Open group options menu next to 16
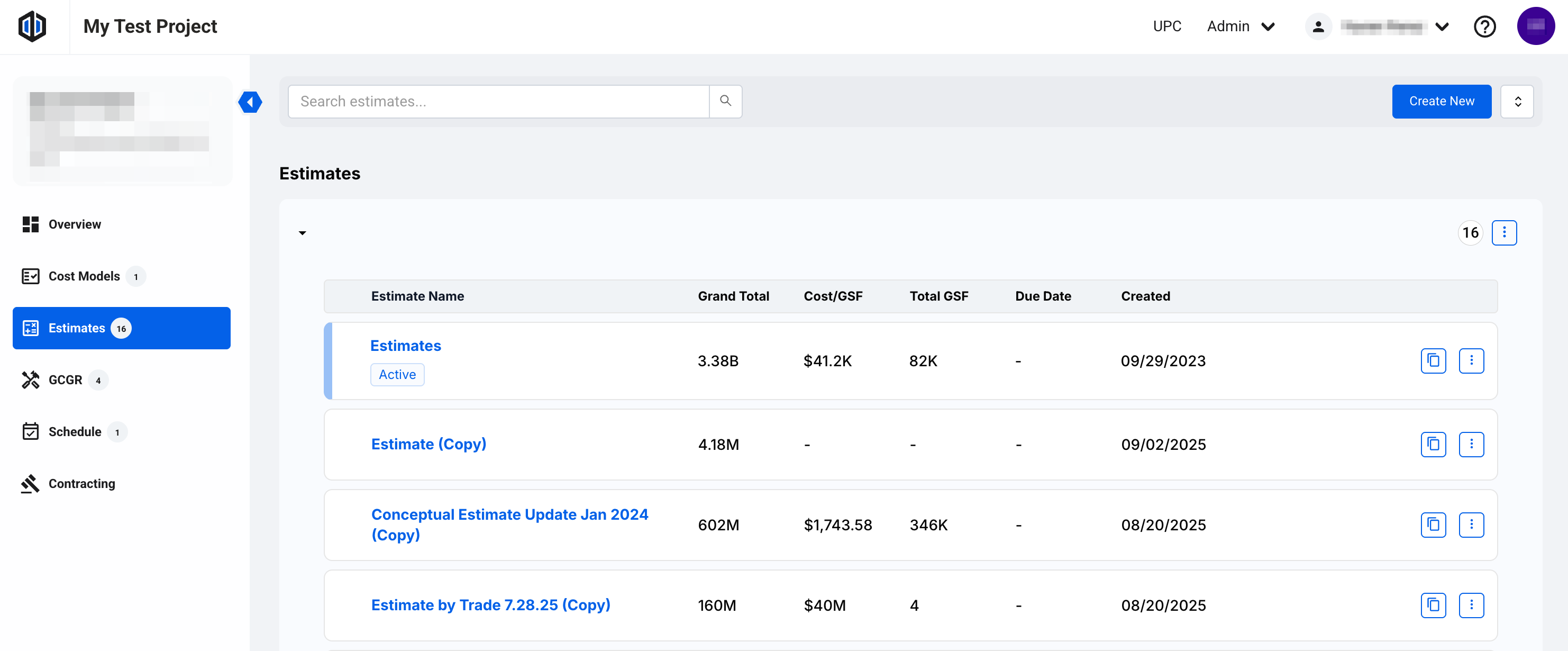The width and height of the screenshot is (1568, 651). 1504,233
